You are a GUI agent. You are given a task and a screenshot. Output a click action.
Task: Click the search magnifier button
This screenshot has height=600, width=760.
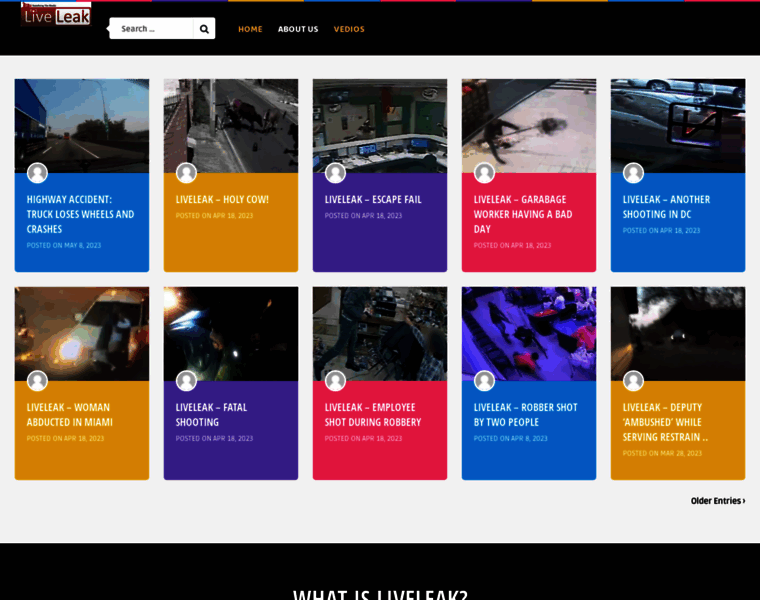[x=204, y=29]
